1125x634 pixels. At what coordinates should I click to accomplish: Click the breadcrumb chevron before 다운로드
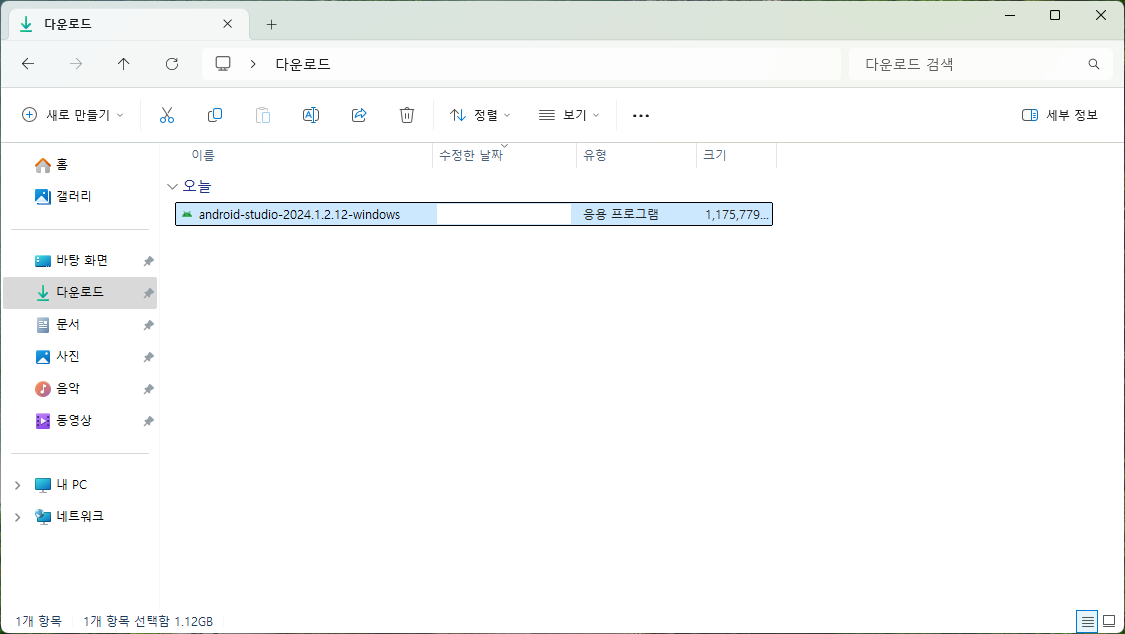[253, 64]
